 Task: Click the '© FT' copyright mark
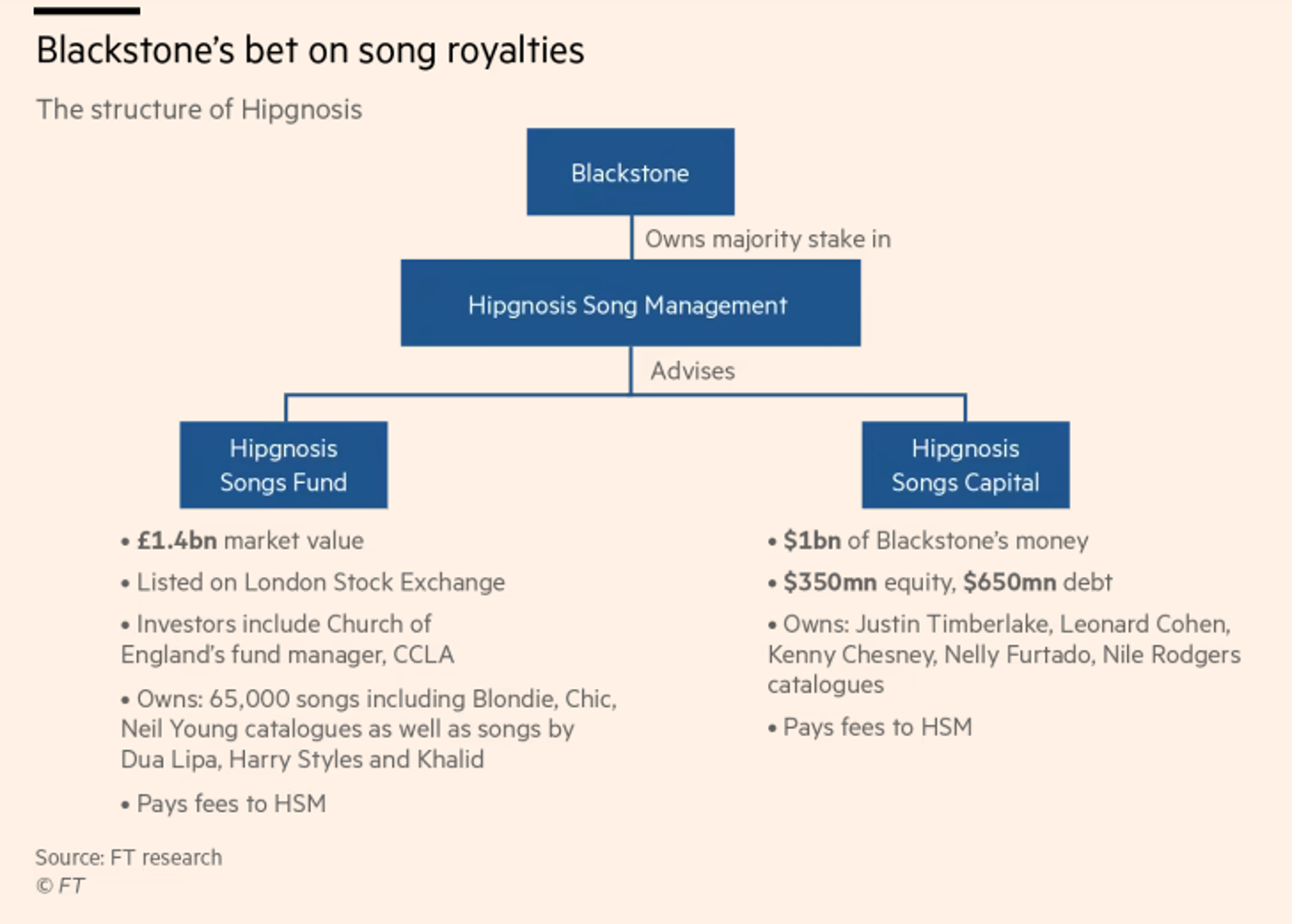pos(60,885)
